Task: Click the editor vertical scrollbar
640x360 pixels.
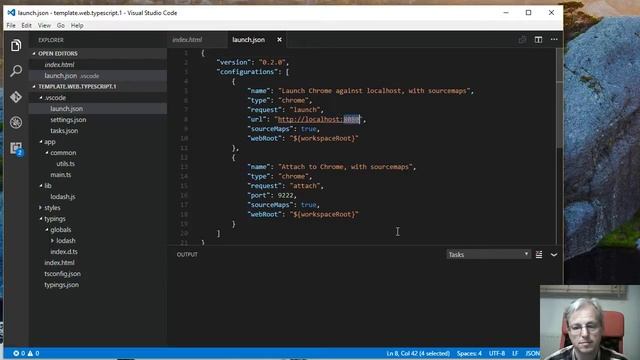Action: (x=559, y=98)
